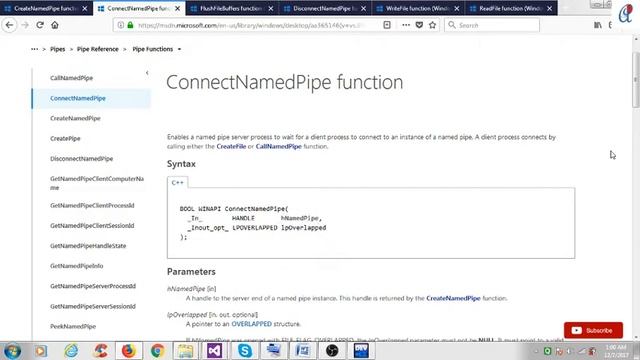Viewport: 640px width, 360px height.
Task: Close the WriteFile function tab
Action: [457, 8]
